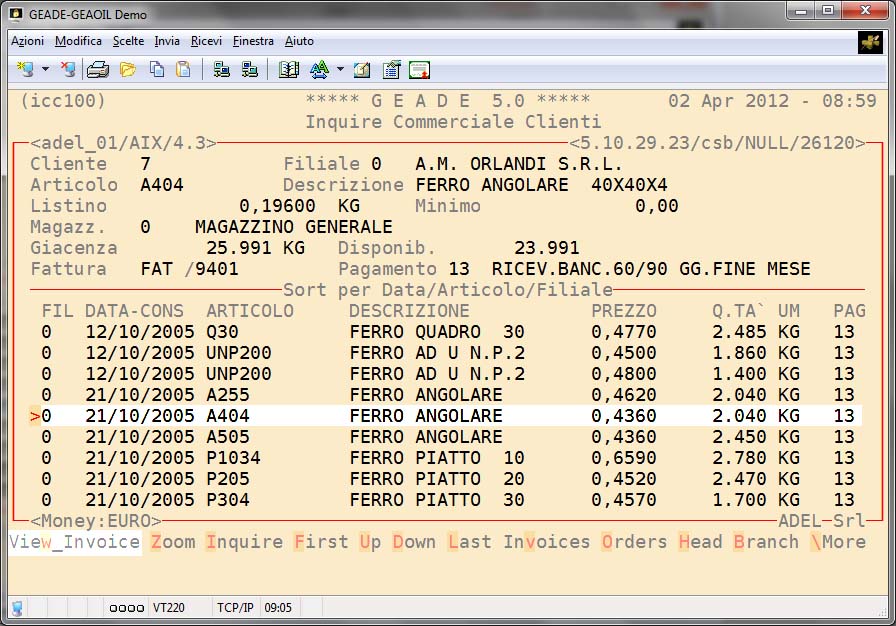Click the printer icon in toolbar
This screenshot has height=626, width=896.
tap(98, 70)
